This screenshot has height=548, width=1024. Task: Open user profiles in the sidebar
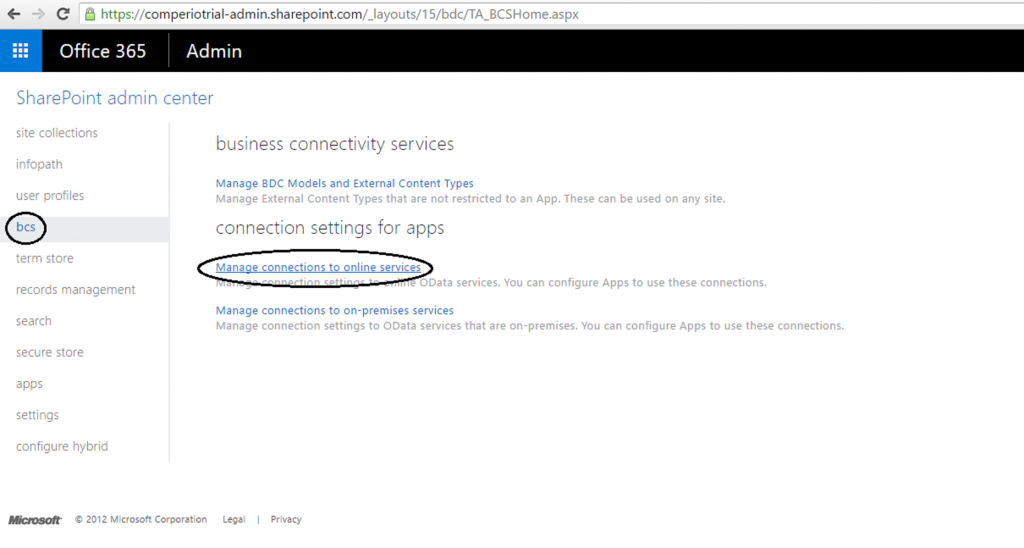(x=50, y=195)
